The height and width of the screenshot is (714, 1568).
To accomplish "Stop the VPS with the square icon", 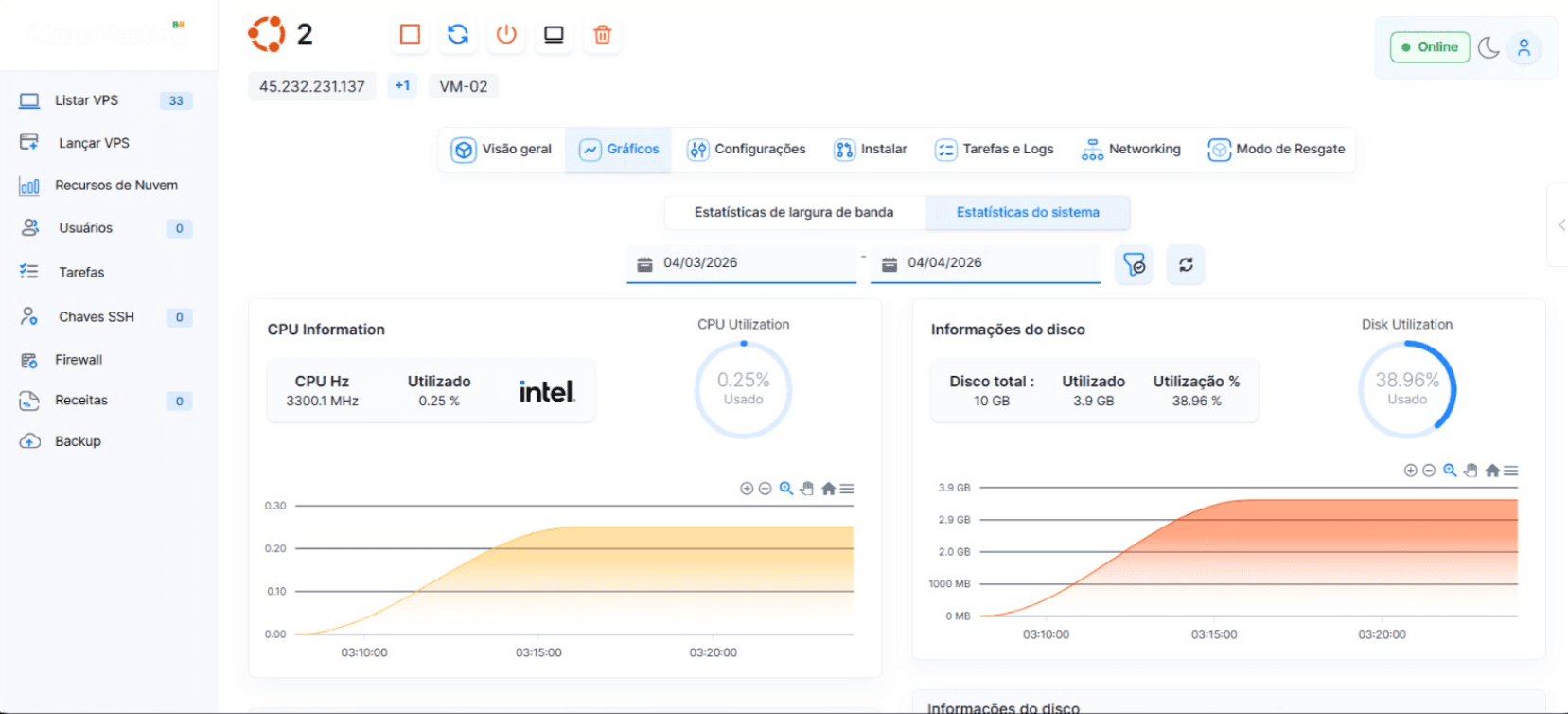I will click(410, 35).
